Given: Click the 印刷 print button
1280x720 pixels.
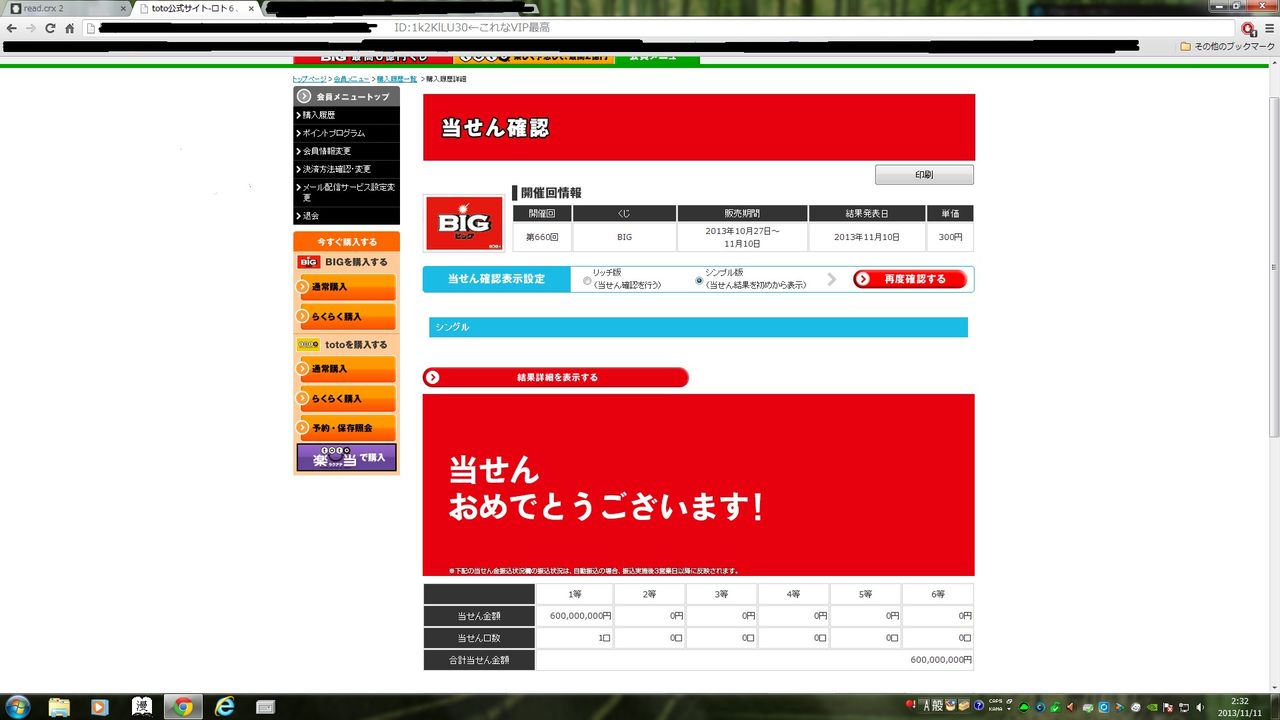Looking at the screenshot, I should click(x=924, y=175).
